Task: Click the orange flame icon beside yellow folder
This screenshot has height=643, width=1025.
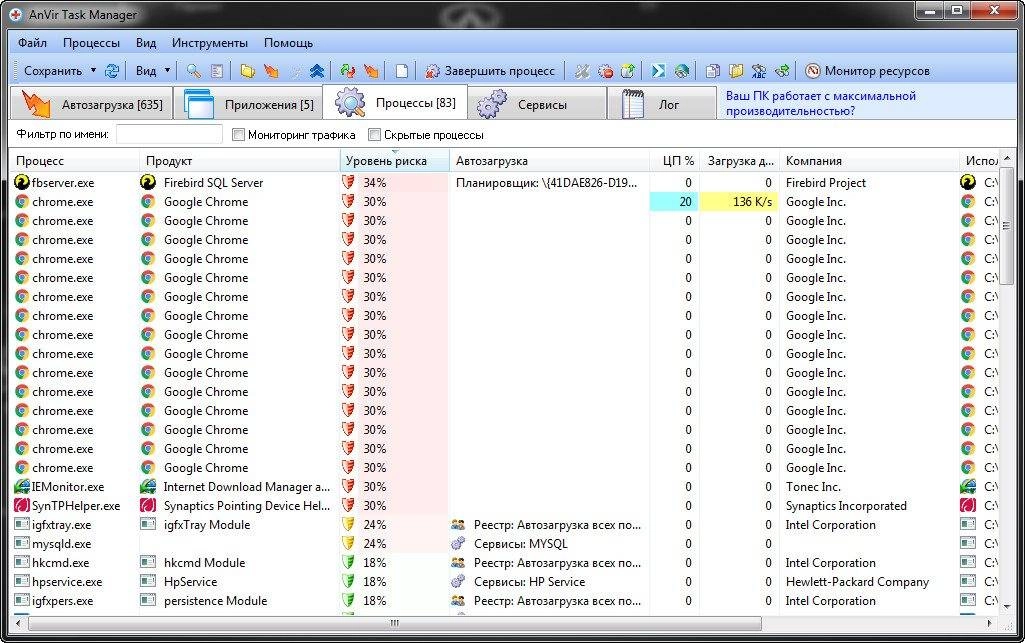Action: coord(271,71)
